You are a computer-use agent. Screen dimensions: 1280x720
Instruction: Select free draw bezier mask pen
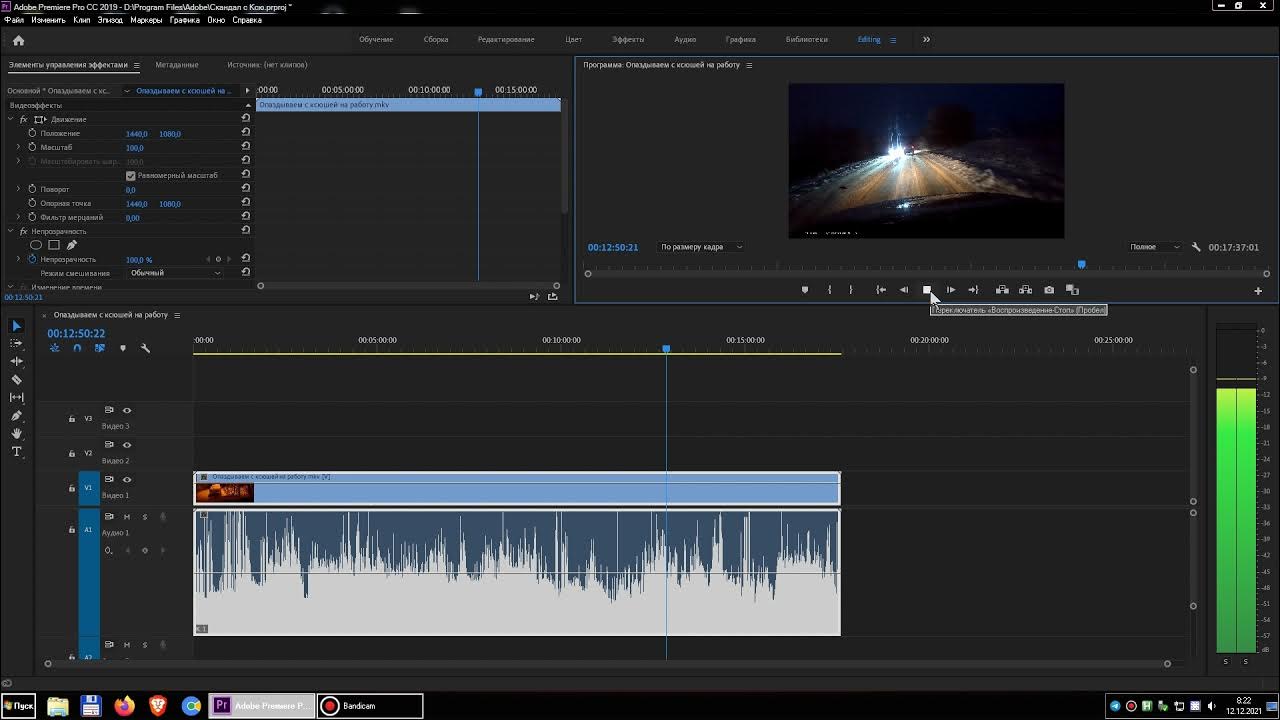[71, 245]
